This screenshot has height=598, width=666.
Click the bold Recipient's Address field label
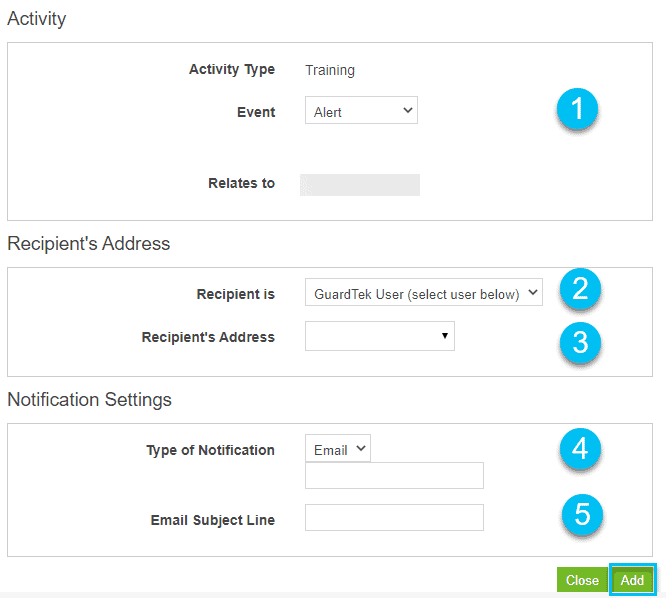(208, 337)
